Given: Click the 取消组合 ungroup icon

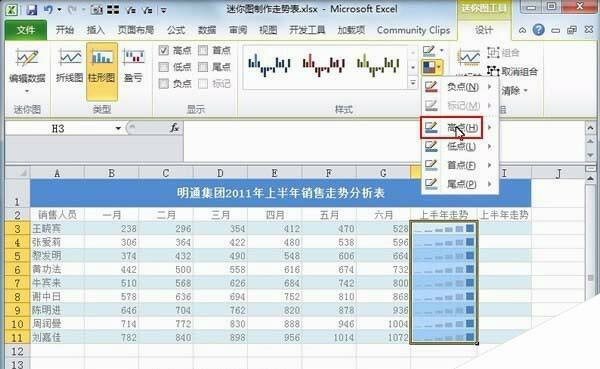Looking at the screenshot, I should pos(493,71).
